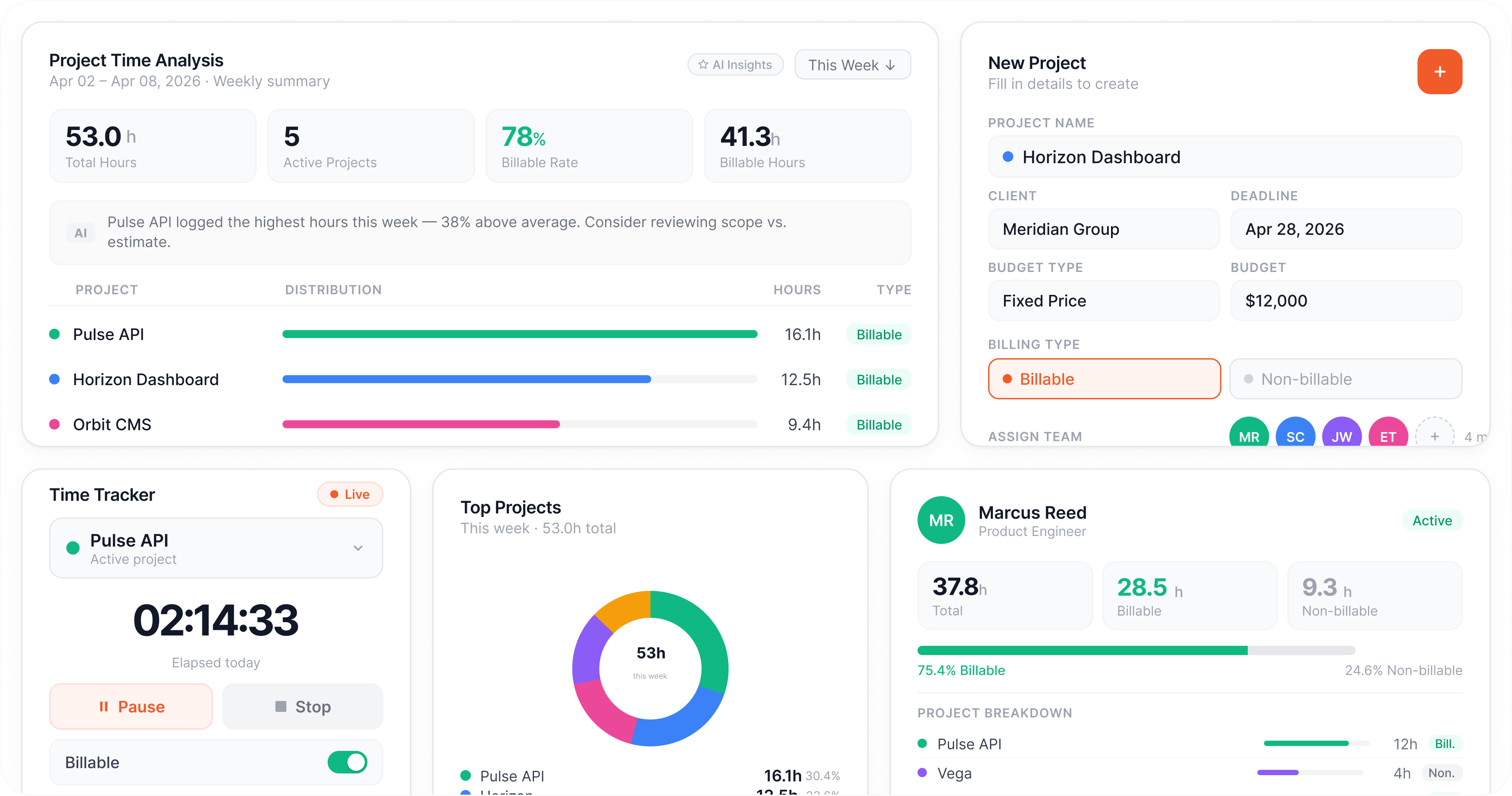Click the Pulse API green distribution bar
The height and width of the screenshot is (796, 1512).
[519, 334]
